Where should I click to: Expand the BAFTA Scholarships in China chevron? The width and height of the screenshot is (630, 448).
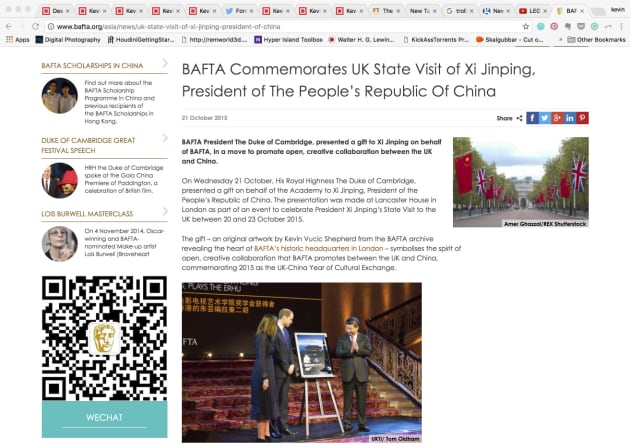[165, 63]
